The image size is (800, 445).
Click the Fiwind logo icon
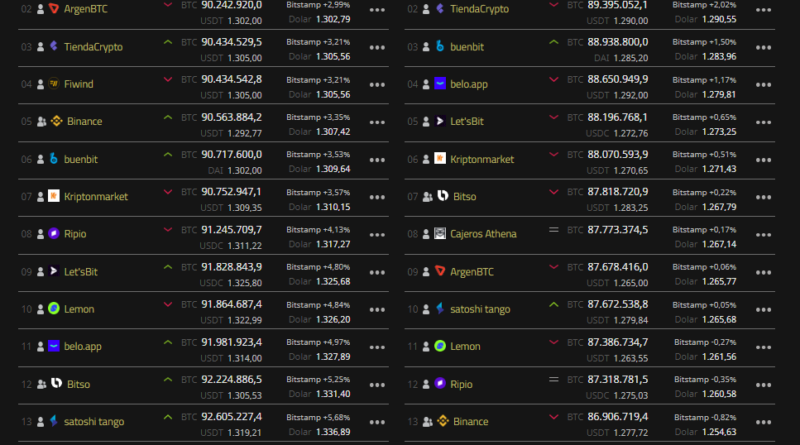coord(54,84)
